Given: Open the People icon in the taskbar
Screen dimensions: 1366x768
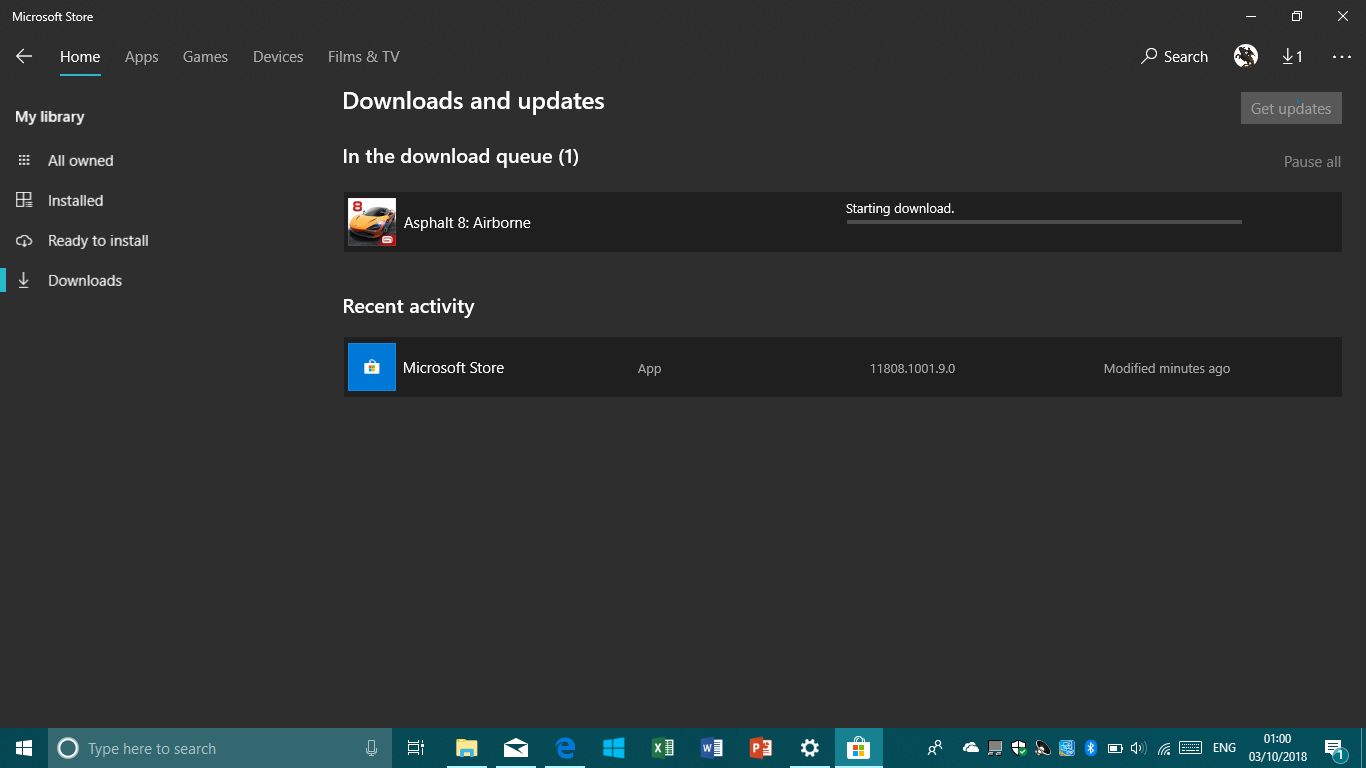Looking at the screenshot, I should tap(935, 748).
